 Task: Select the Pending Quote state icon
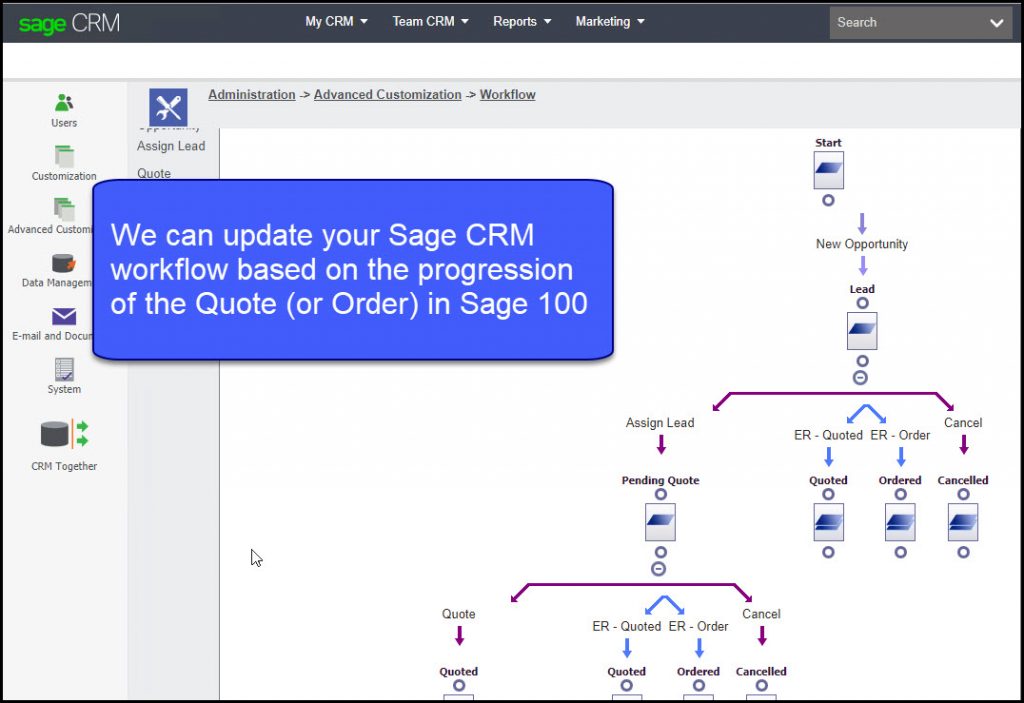(x=660, y=522)
